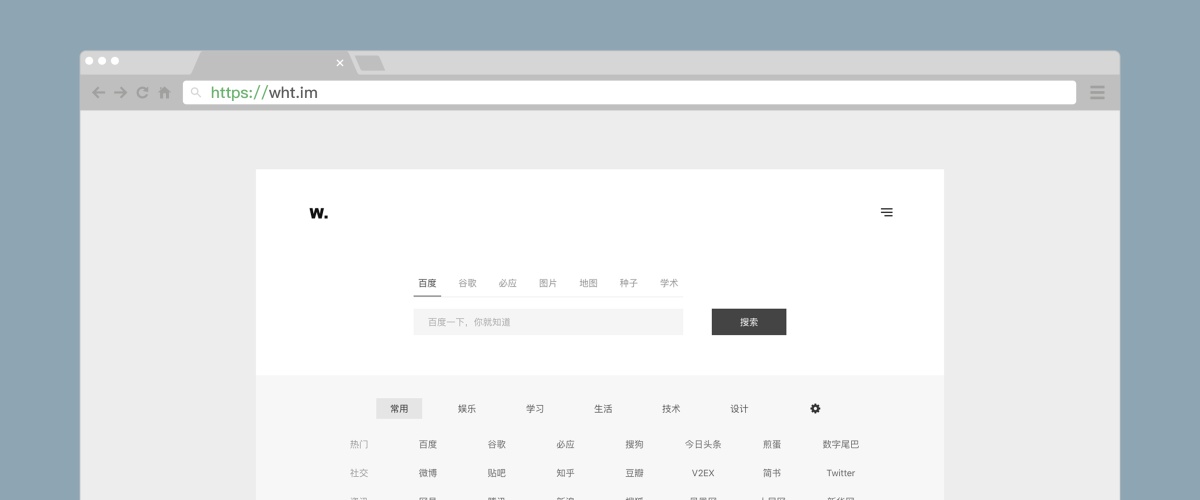Open the 数字尾巴 link
The image size is (1200, 500).
pyautogui.click(x=841, y=444)
